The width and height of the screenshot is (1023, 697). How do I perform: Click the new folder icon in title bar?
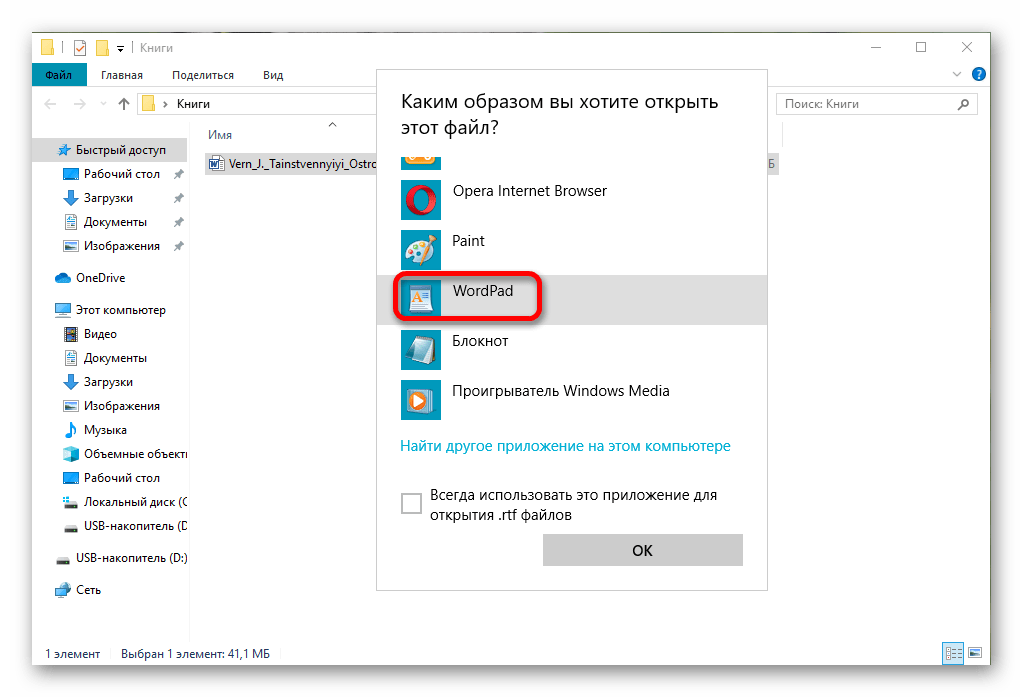point(102,48)
